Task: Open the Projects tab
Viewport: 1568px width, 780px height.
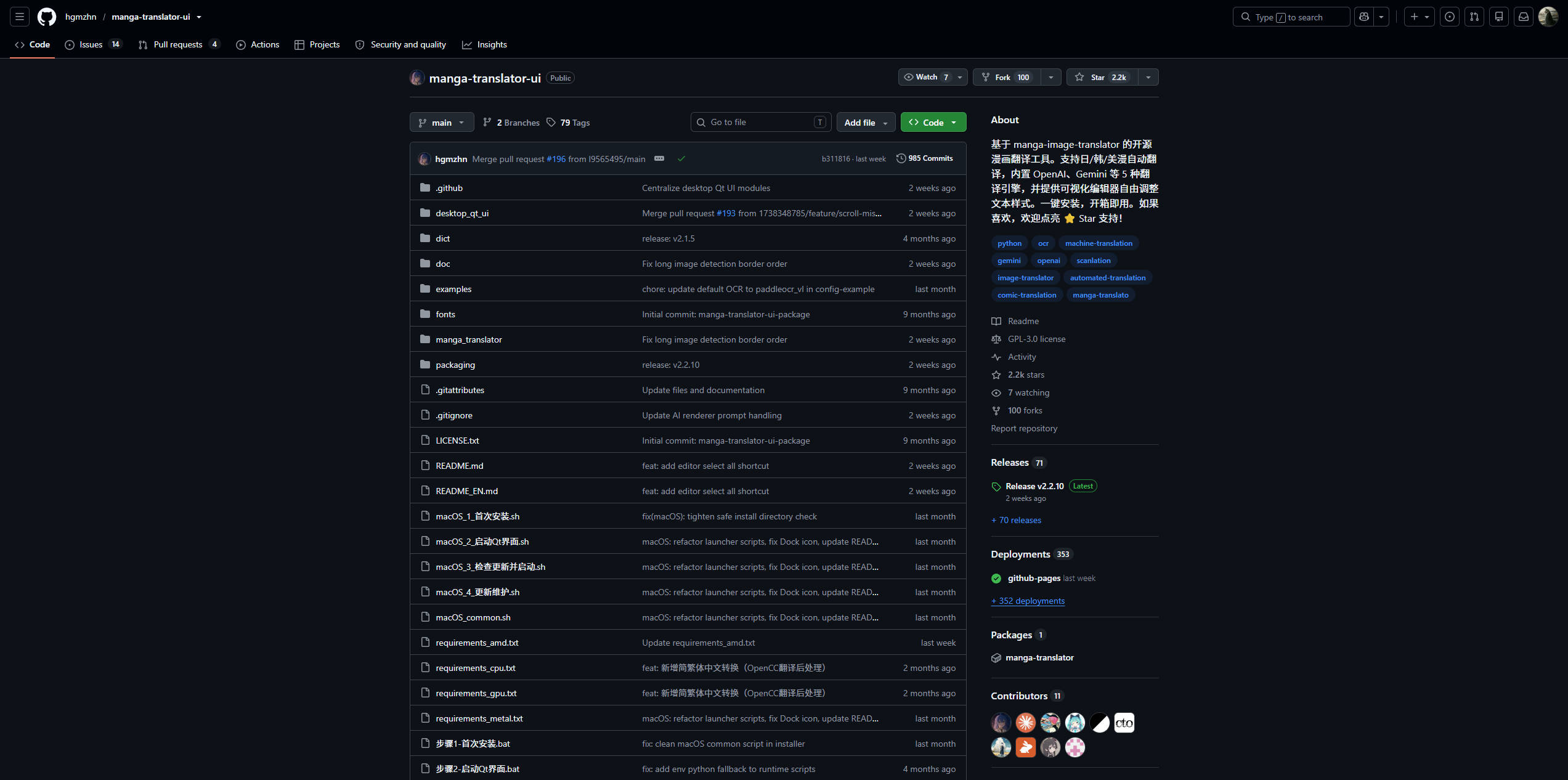Action: tap(317, 44)
